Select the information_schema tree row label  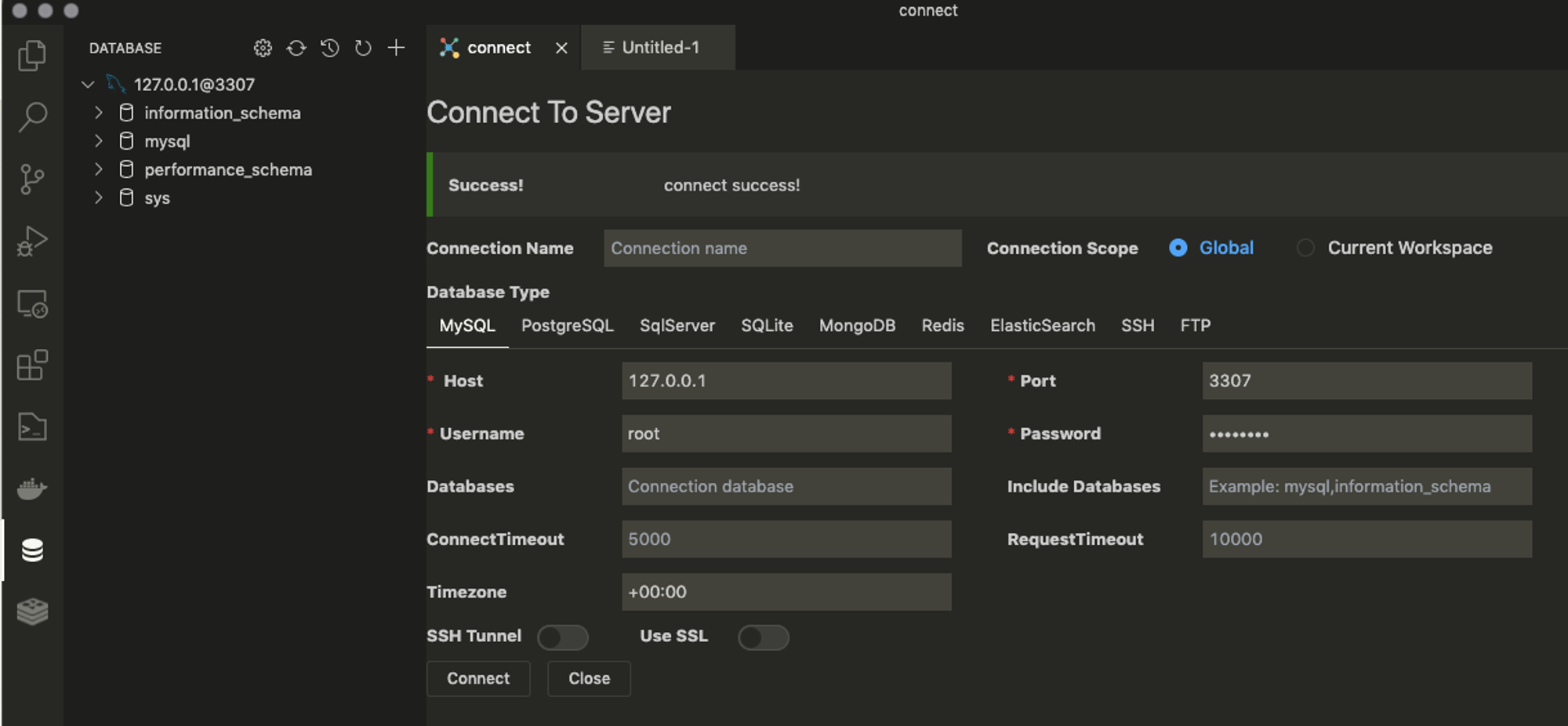pyautogui.click(x=223, y=113)
